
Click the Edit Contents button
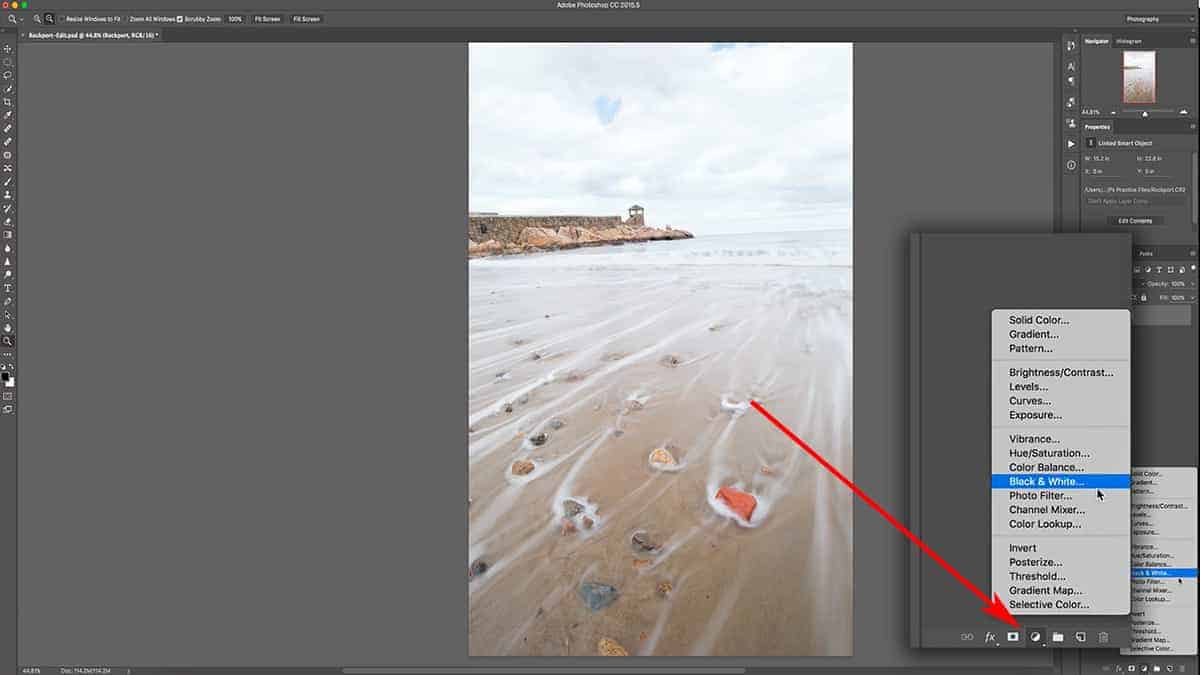1135,221
